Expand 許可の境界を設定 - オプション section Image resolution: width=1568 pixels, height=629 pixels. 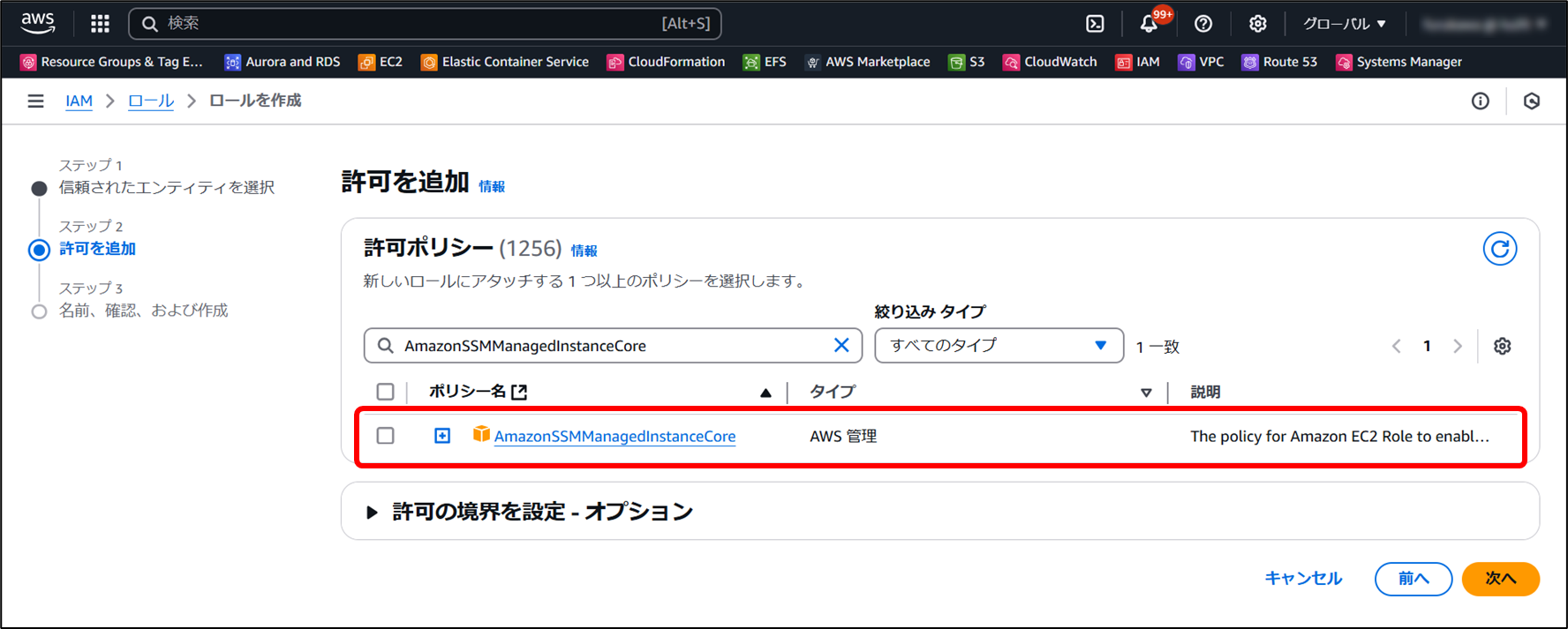pyautogui.click(x=372, y=512)
